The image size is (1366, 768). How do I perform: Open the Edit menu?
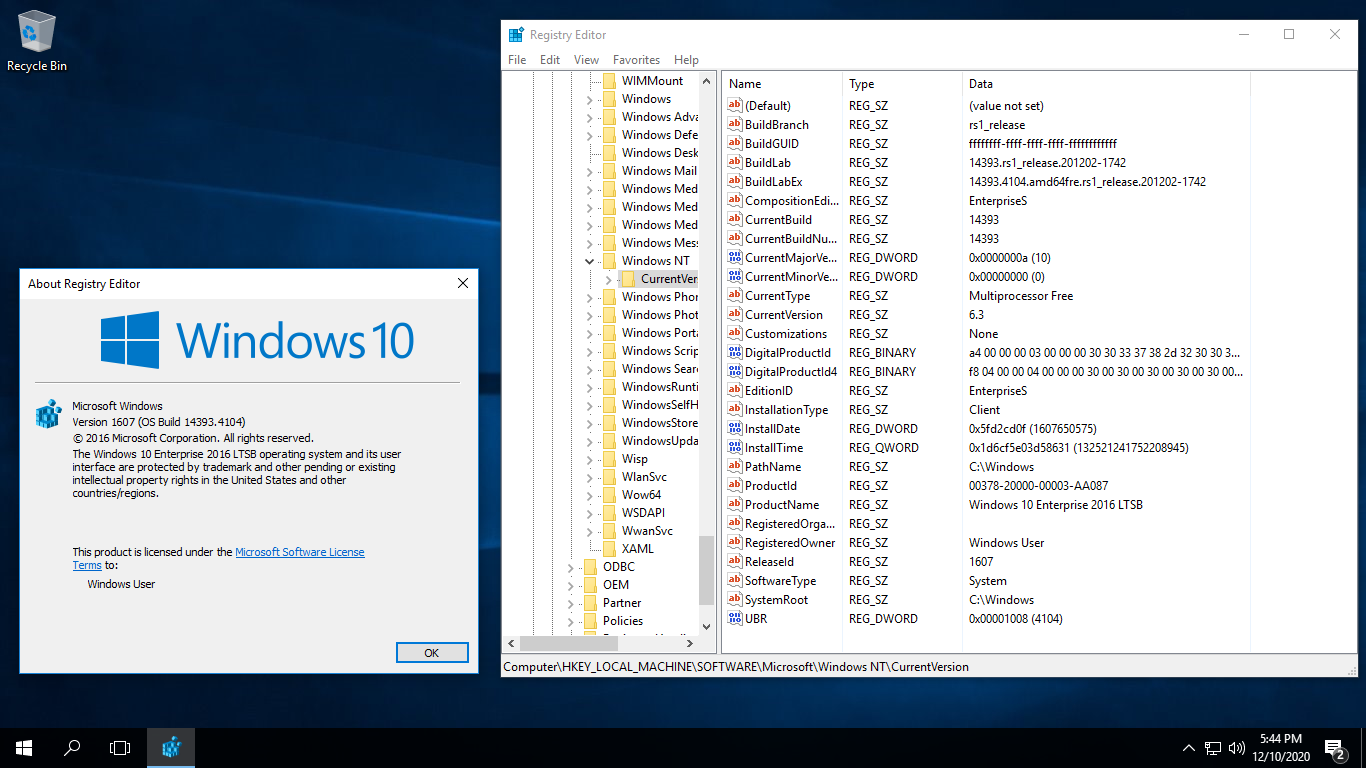[550, 60]
